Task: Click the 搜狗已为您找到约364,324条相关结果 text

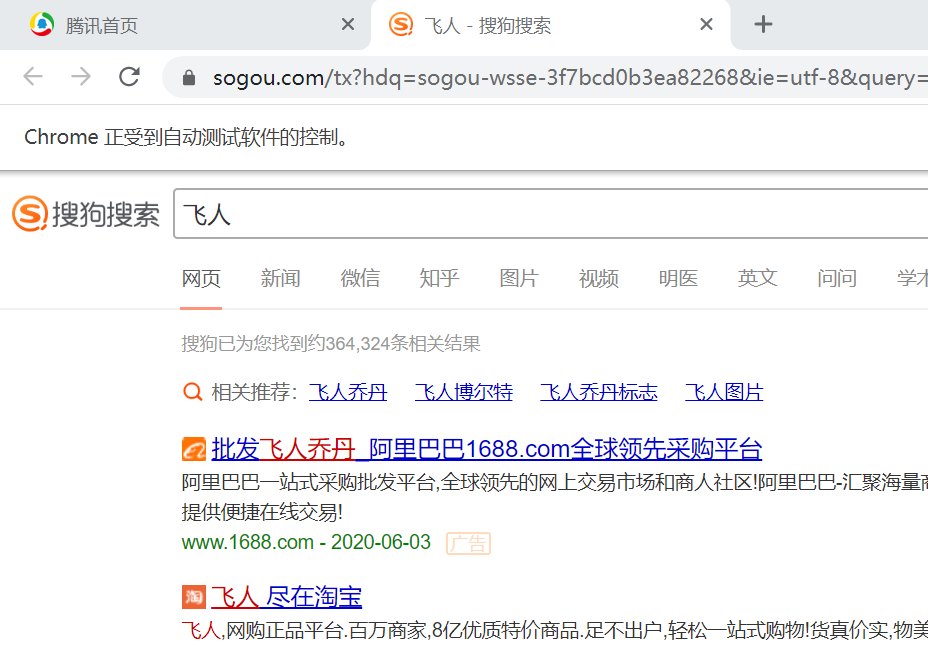Action: point(331,343)
